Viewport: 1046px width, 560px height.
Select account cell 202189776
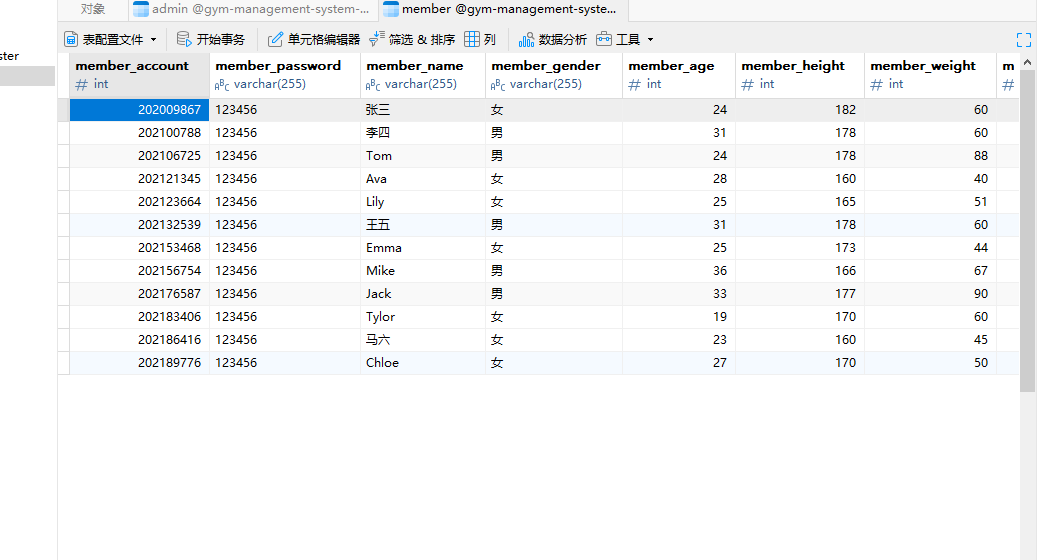point(139,363)
